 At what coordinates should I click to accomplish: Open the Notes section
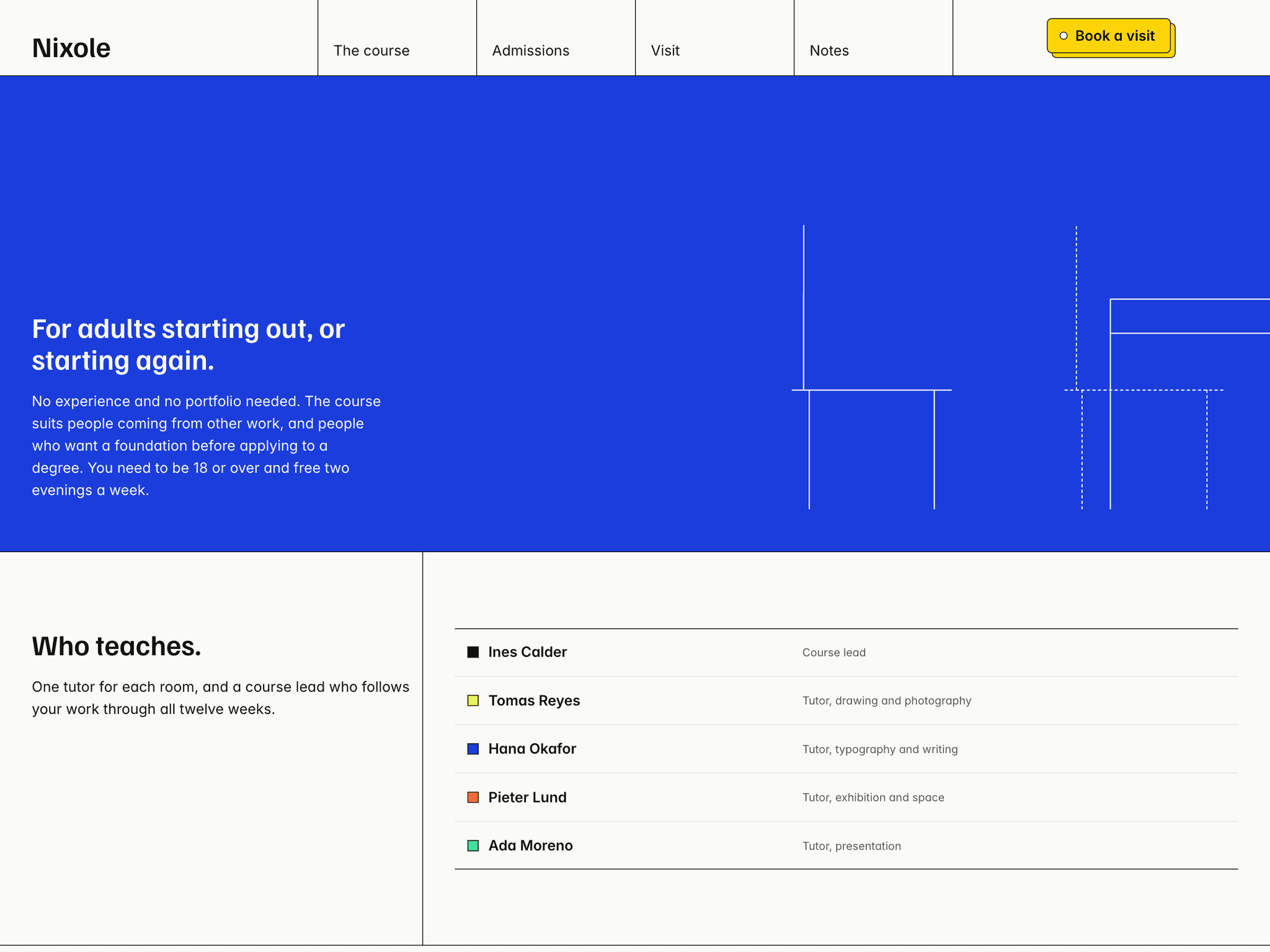pos(829,51)
